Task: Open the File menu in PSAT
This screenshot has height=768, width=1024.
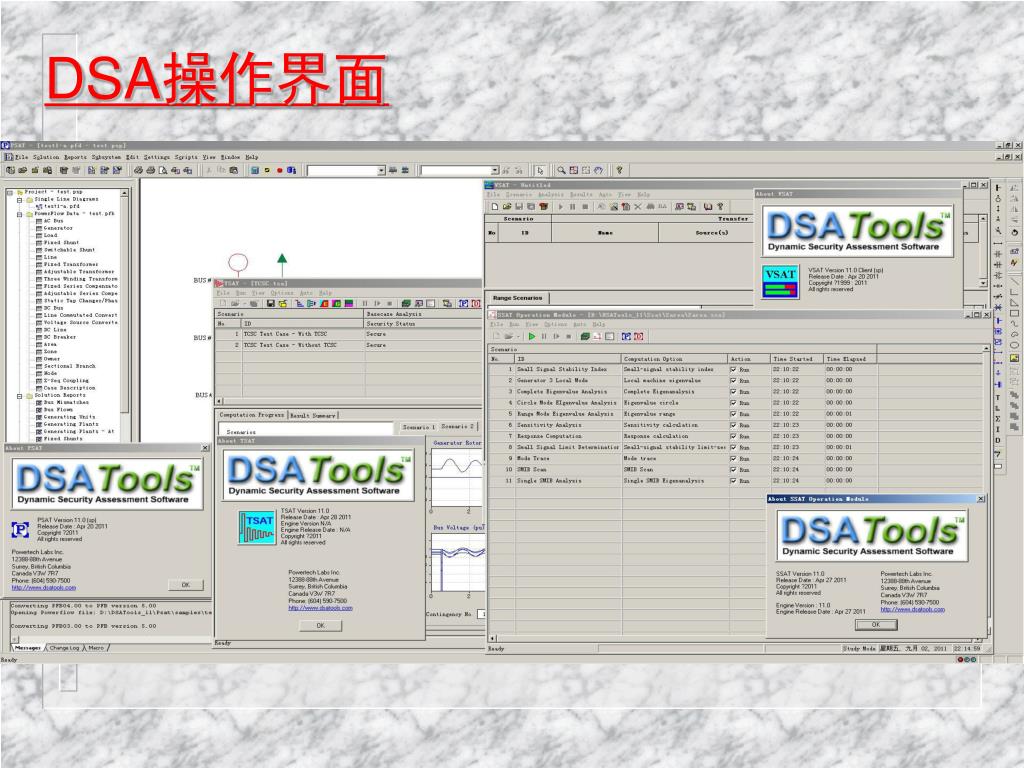Action: point(22,157)
